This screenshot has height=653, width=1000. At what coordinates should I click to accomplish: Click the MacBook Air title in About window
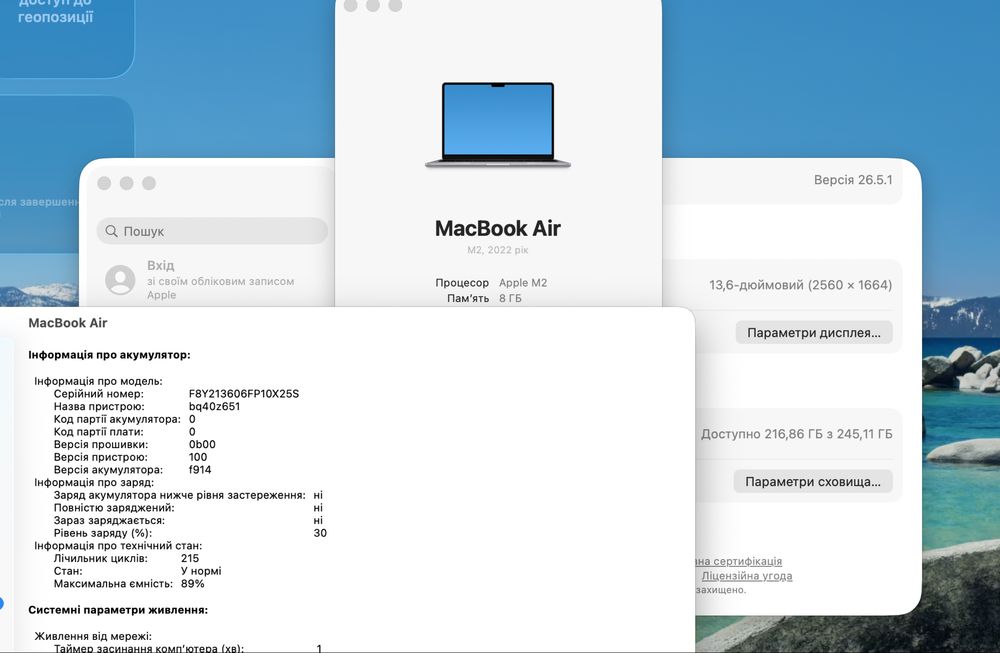click(x=497, y=228)
